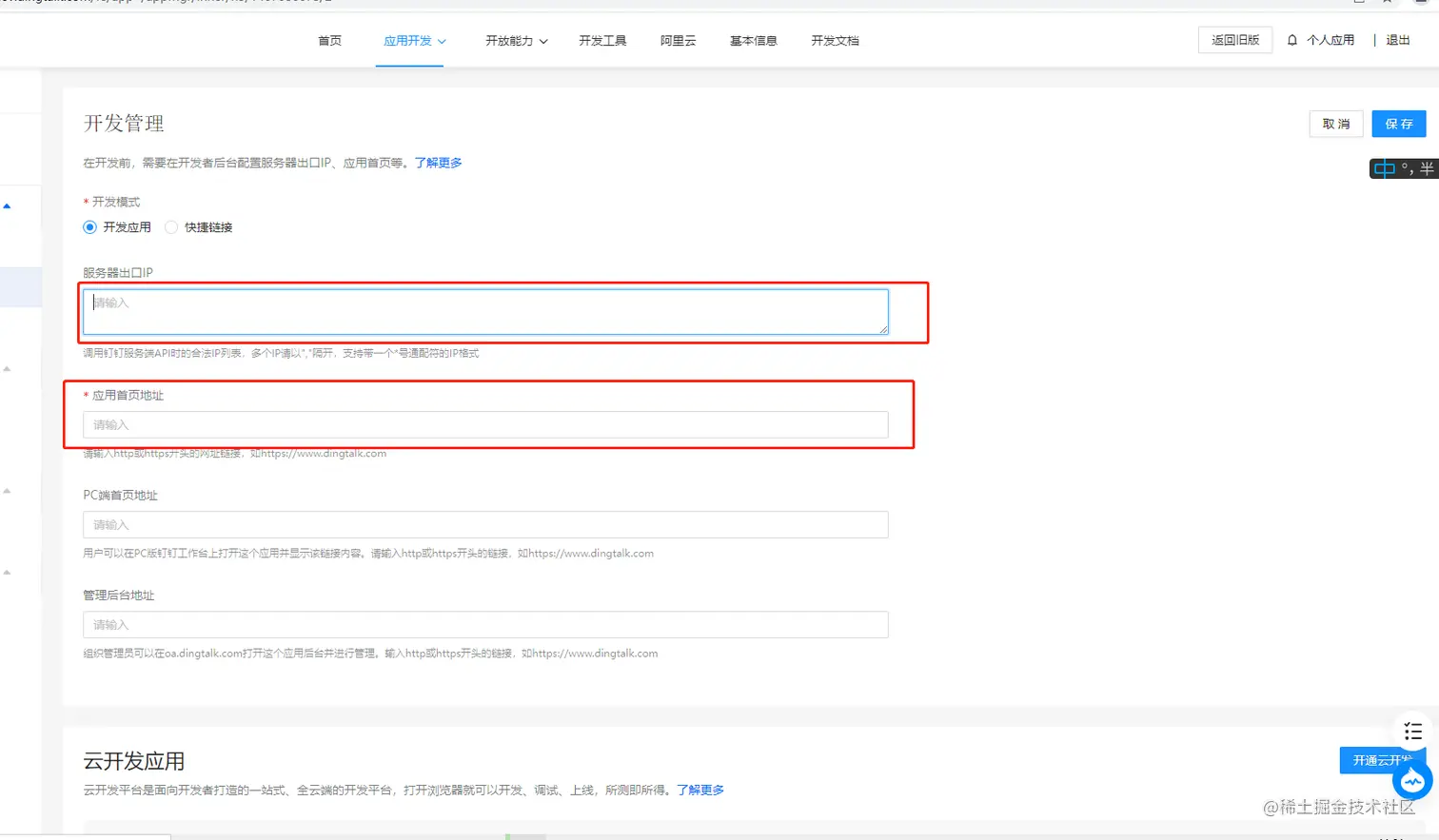Image resolution: width=1439 pixels, height=840 pixels.
Task: Click the half-width indicator 半
Action: coord(1429,167)
